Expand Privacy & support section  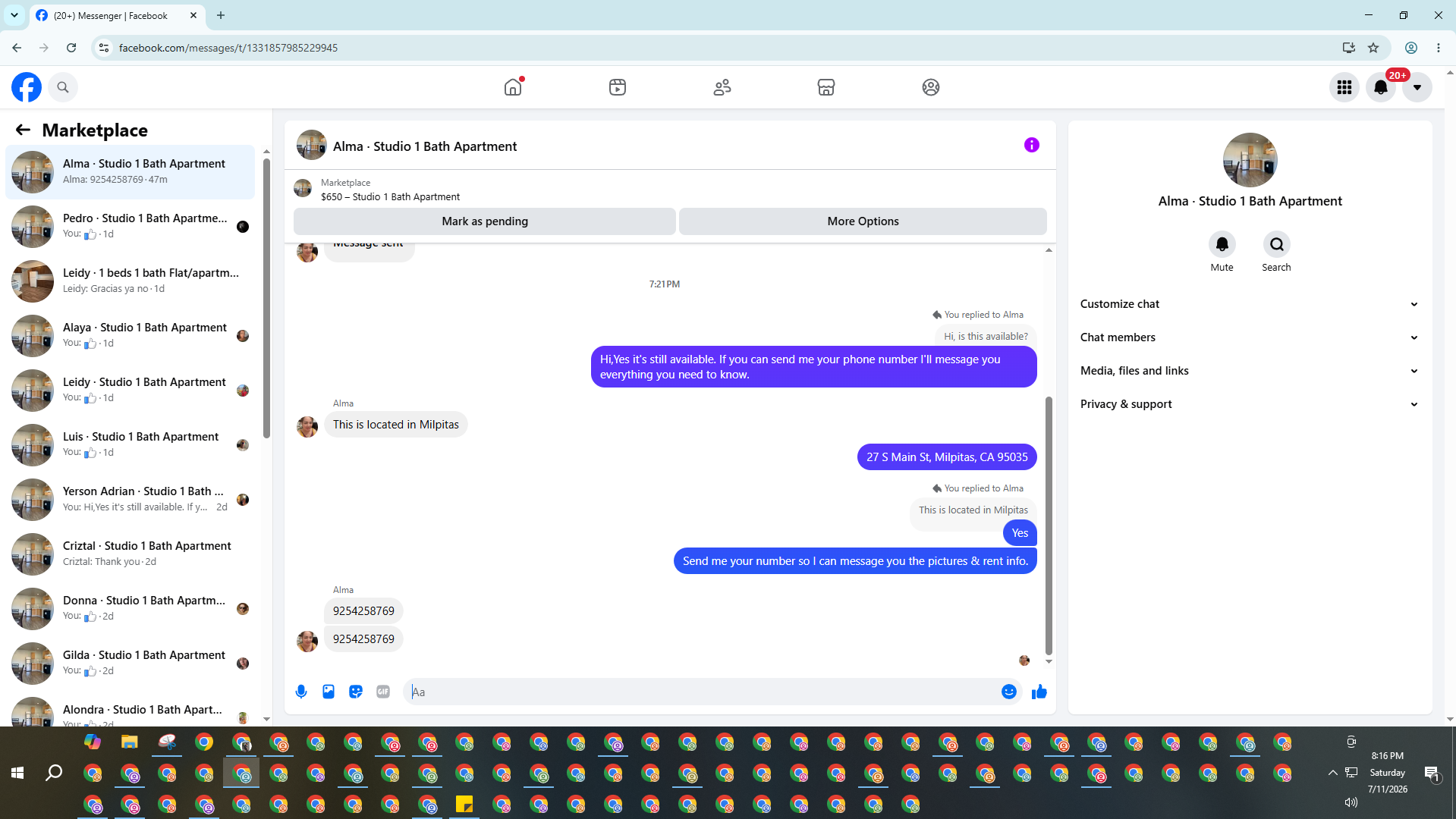(1250, 404)
